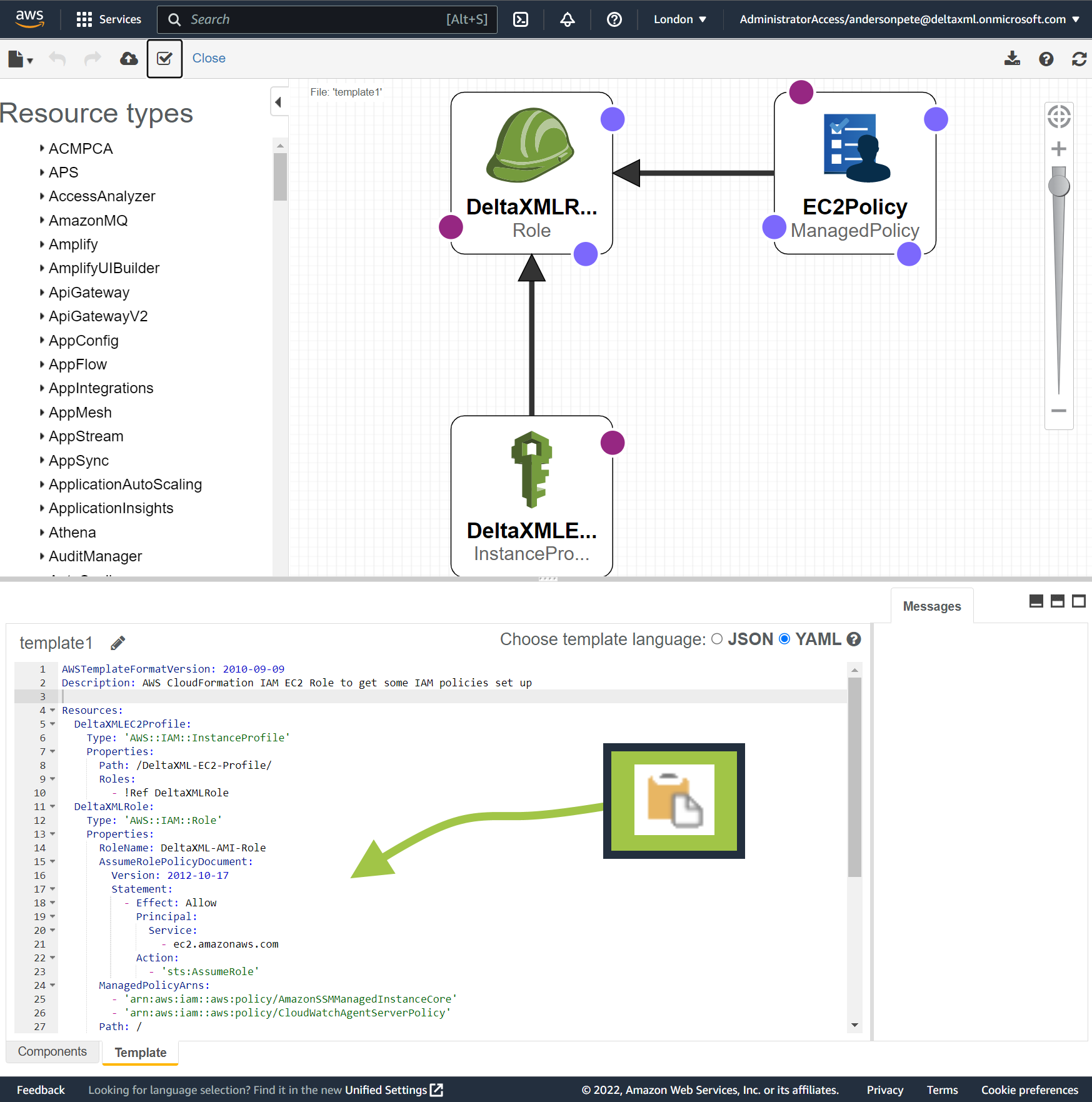Click the fit-to-window crosshair icon
Viewport: 1092px width, 1102px height.
(1059, 117)
